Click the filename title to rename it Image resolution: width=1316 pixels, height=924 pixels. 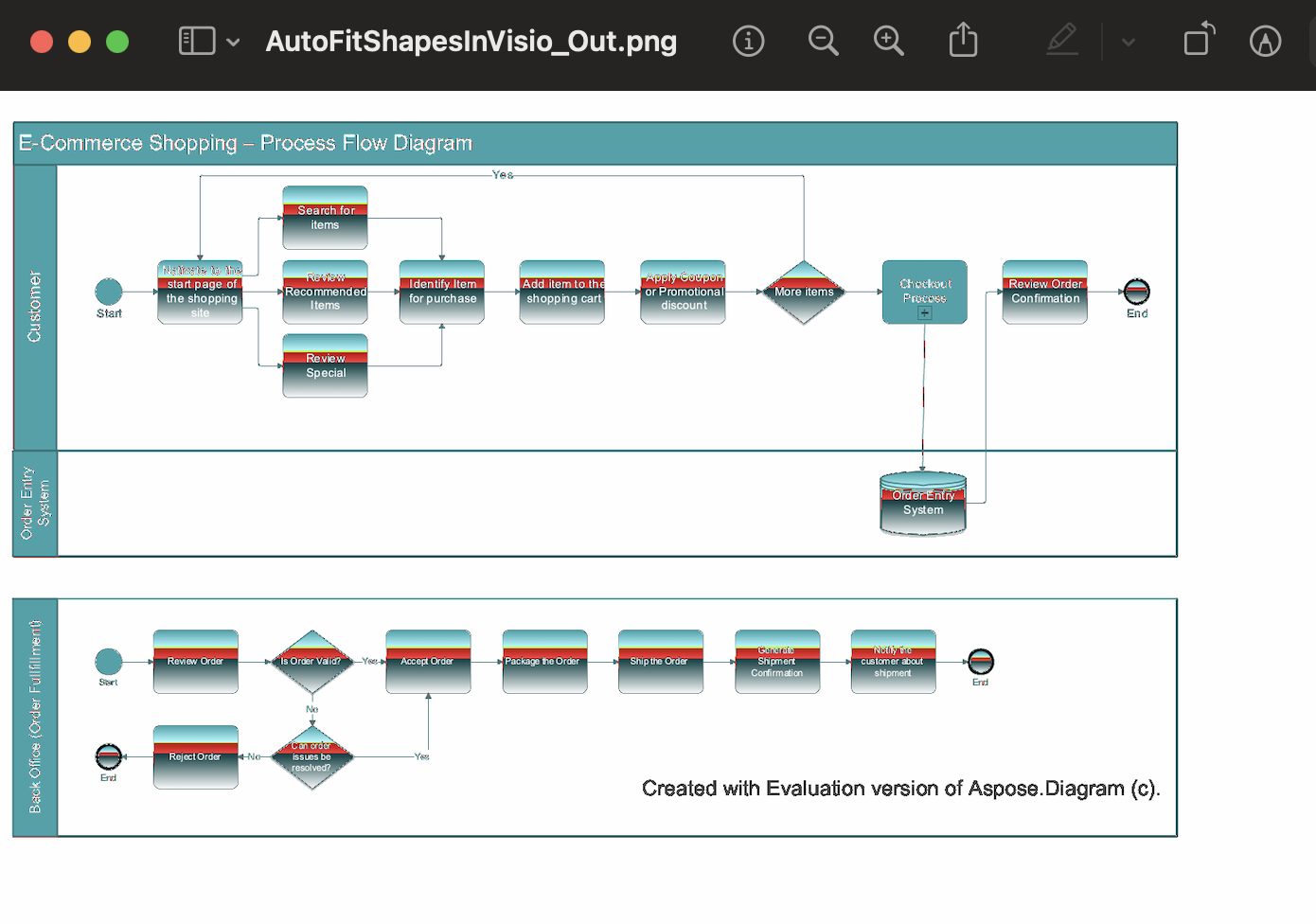click(471, 41)
